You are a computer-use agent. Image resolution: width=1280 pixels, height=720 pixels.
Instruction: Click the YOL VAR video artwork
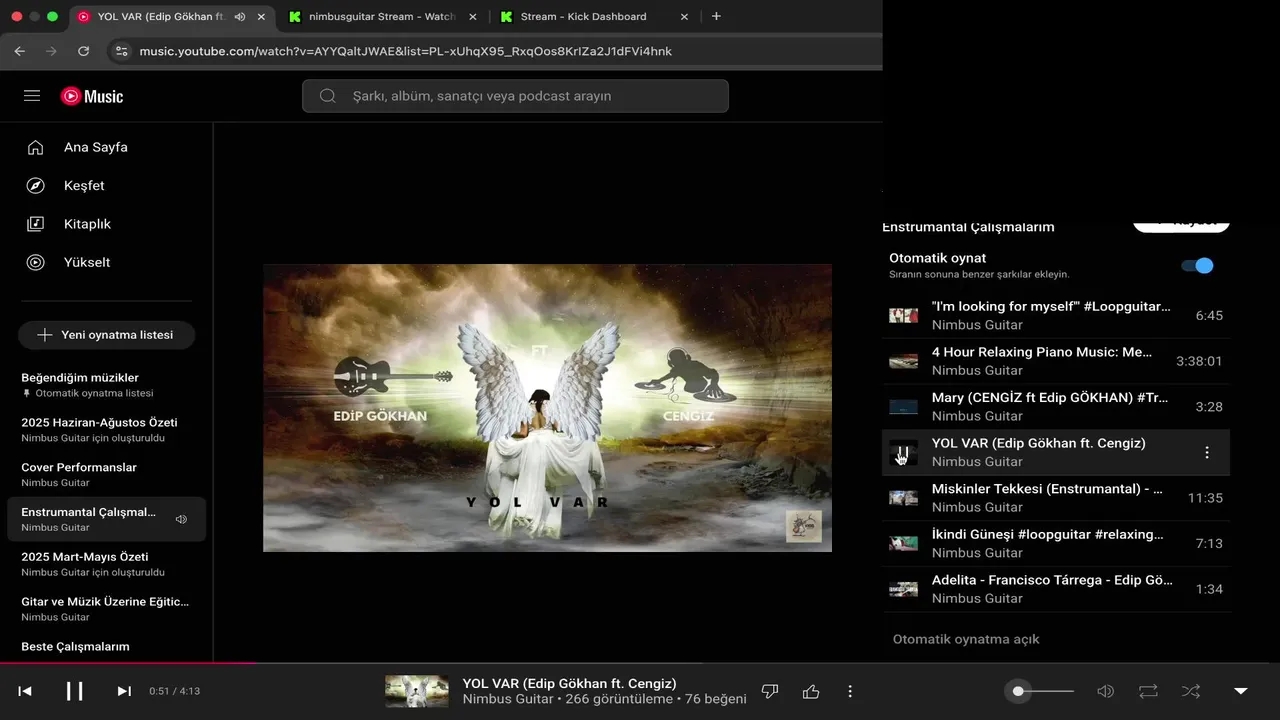coord(547,408)
